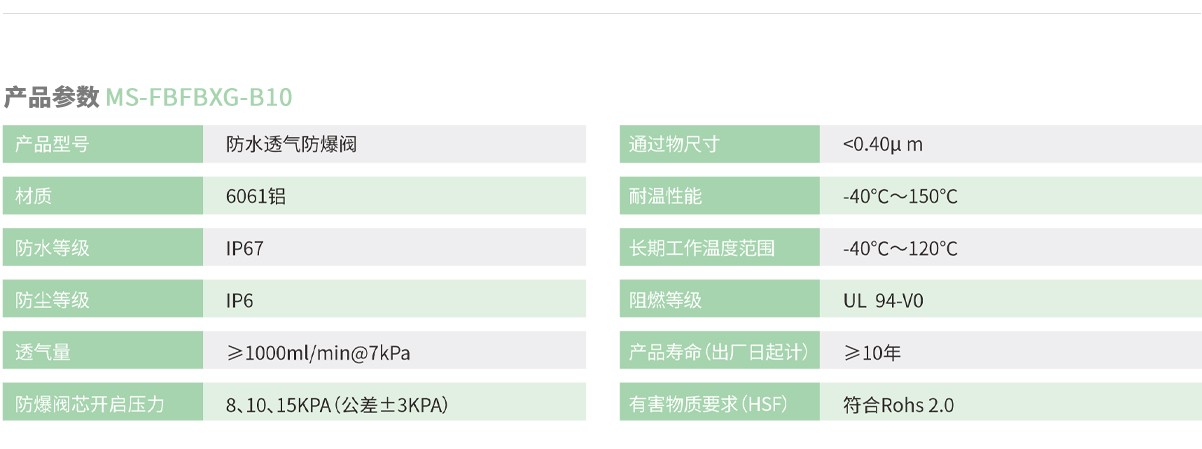Click the 符合Rohs 2.0 value cell
This screenshot has width=1202, height=449.
coord(899,404)
